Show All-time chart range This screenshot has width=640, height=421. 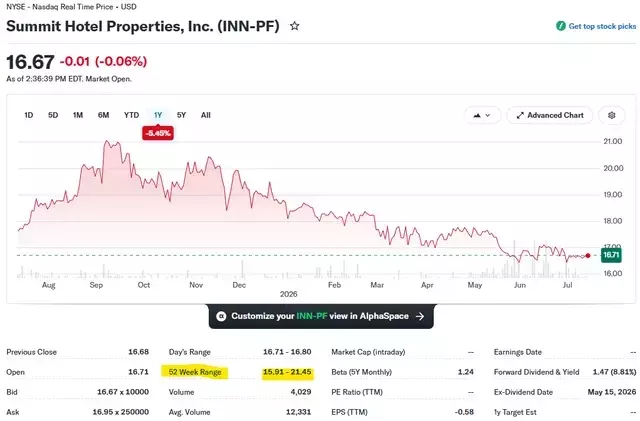click(206, 115)
